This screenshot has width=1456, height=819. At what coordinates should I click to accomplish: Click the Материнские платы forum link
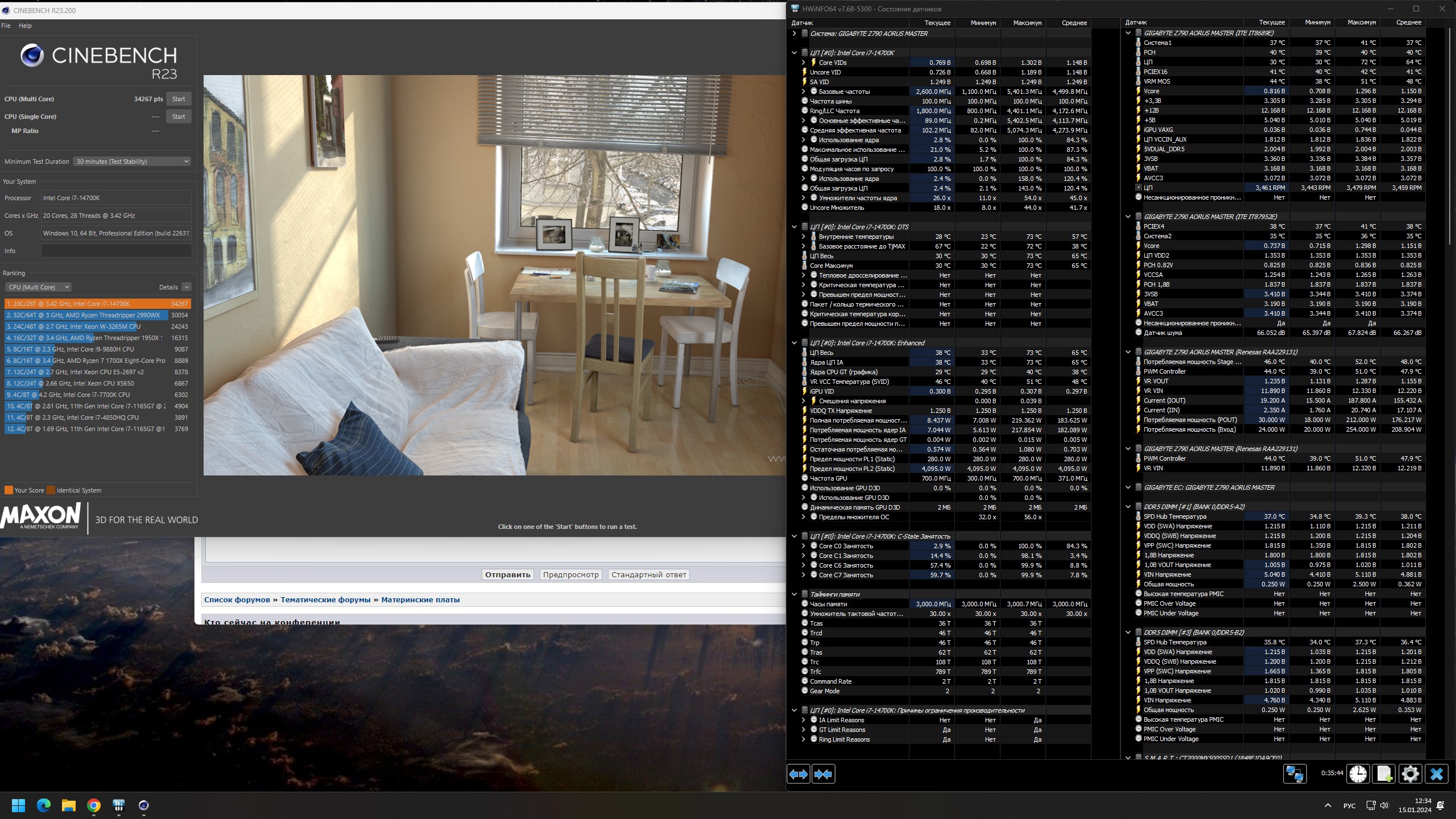click(x=420, y=599)
